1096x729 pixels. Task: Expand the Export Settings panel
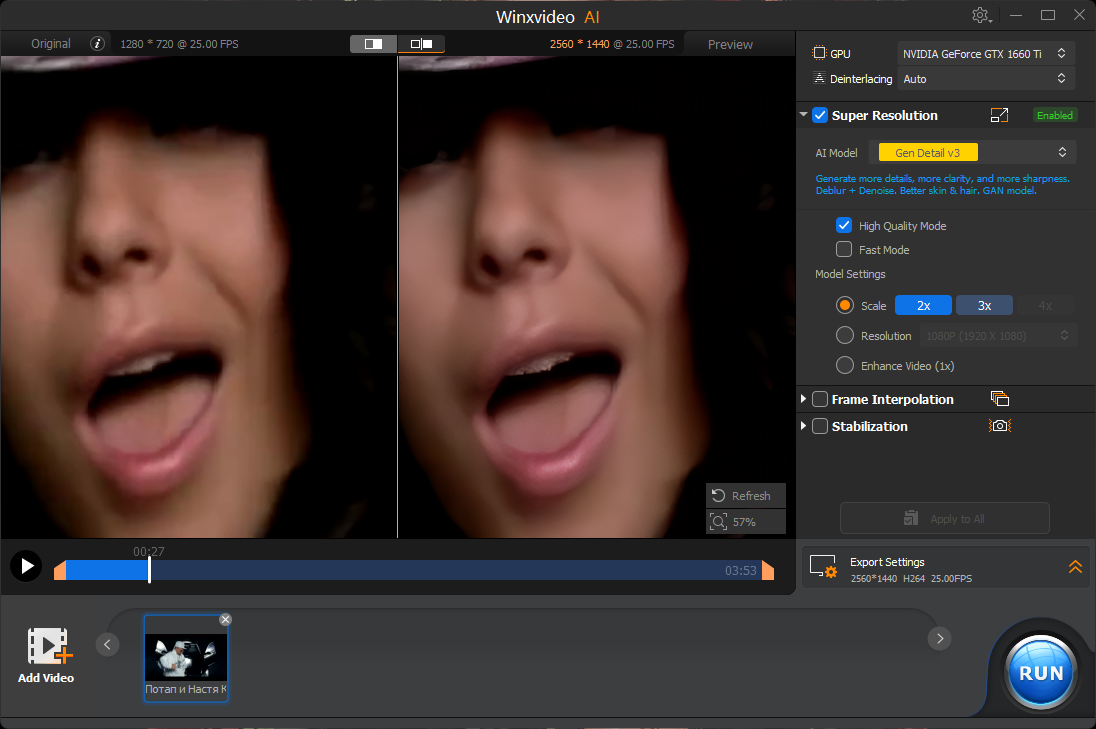coord(1075,567)
